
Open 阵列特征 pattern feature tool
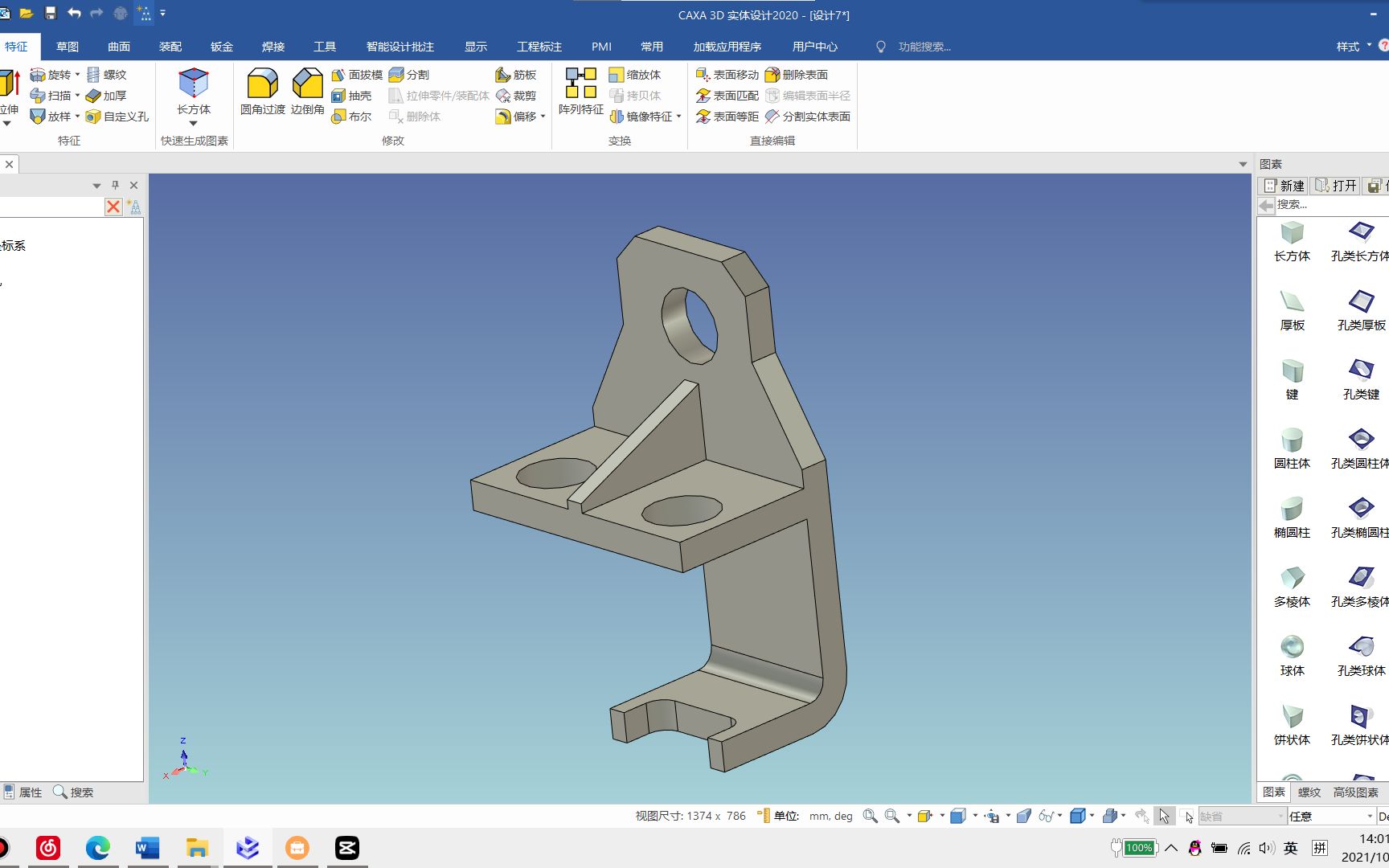point(581,92)
